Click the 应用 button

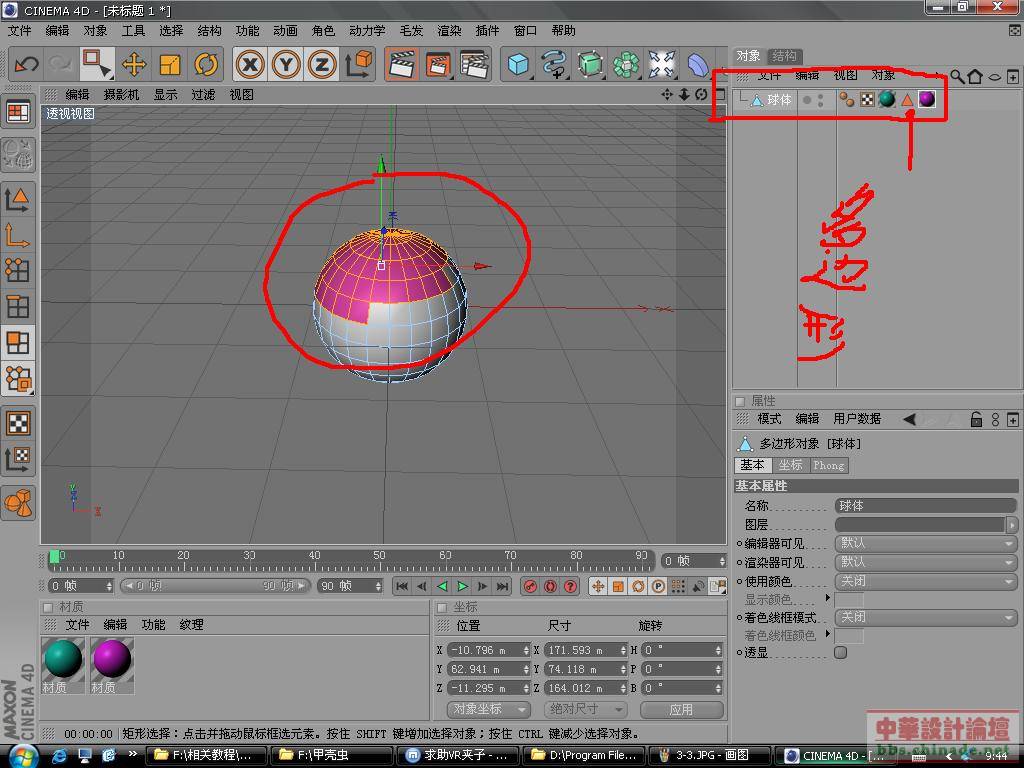click(x=681, y=709)
